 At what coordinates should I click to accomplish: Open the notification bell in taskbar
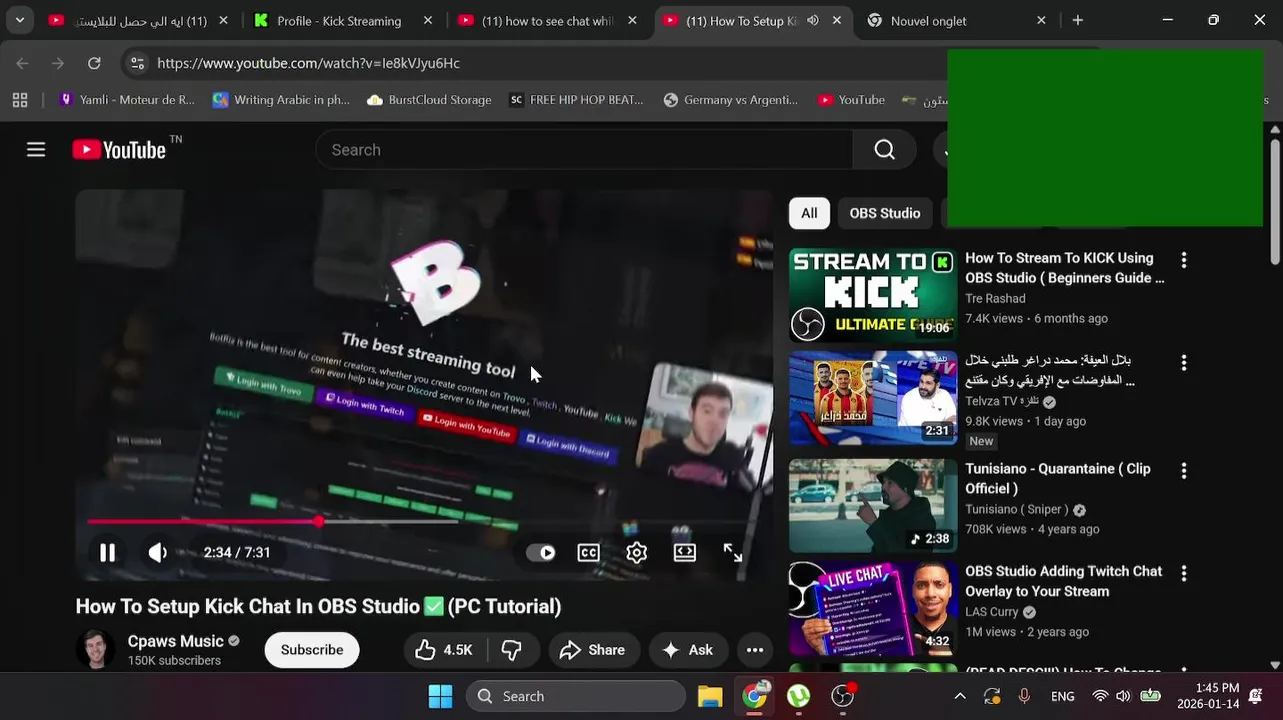coord(1256,696)
